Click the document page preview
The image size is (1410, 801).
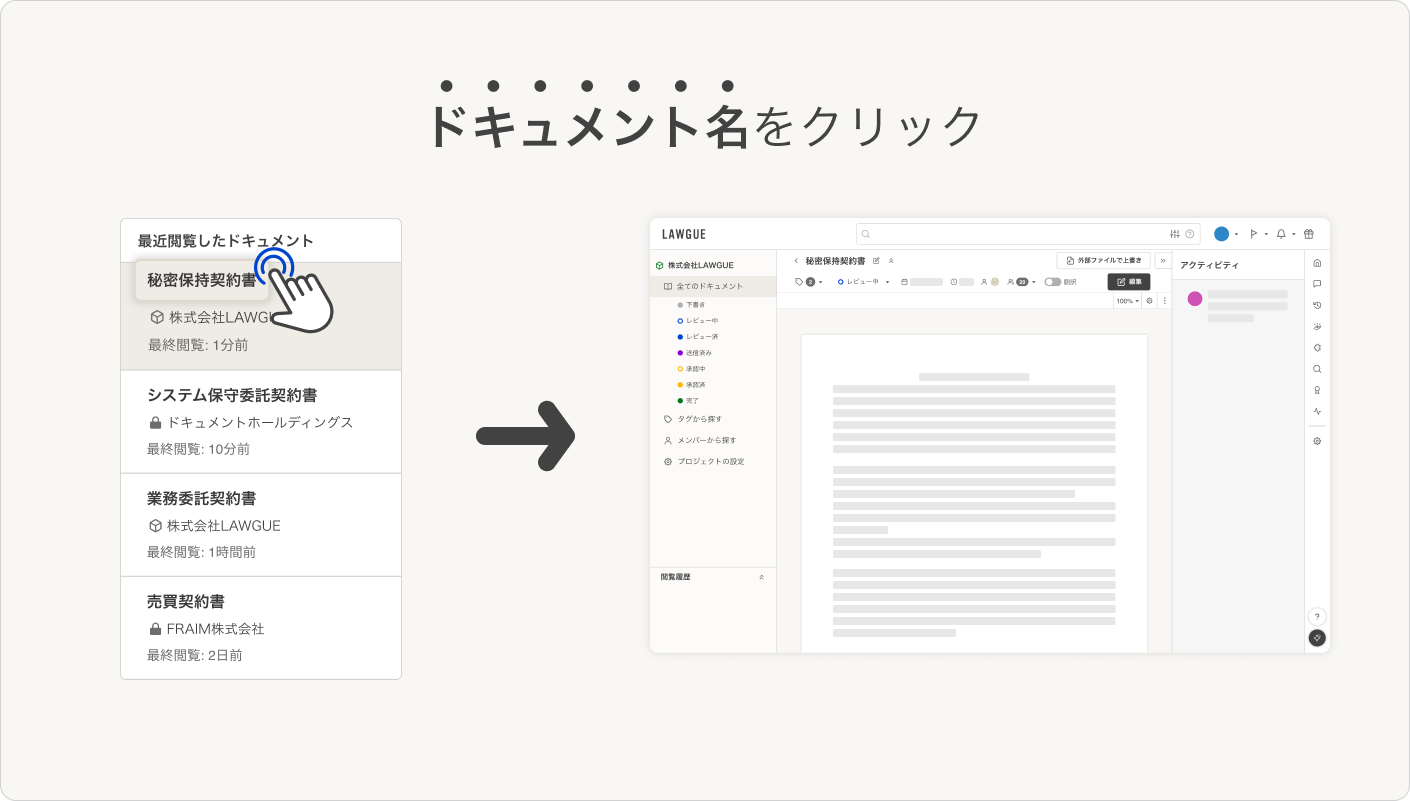pyautogui.click(x=974, y=493)
